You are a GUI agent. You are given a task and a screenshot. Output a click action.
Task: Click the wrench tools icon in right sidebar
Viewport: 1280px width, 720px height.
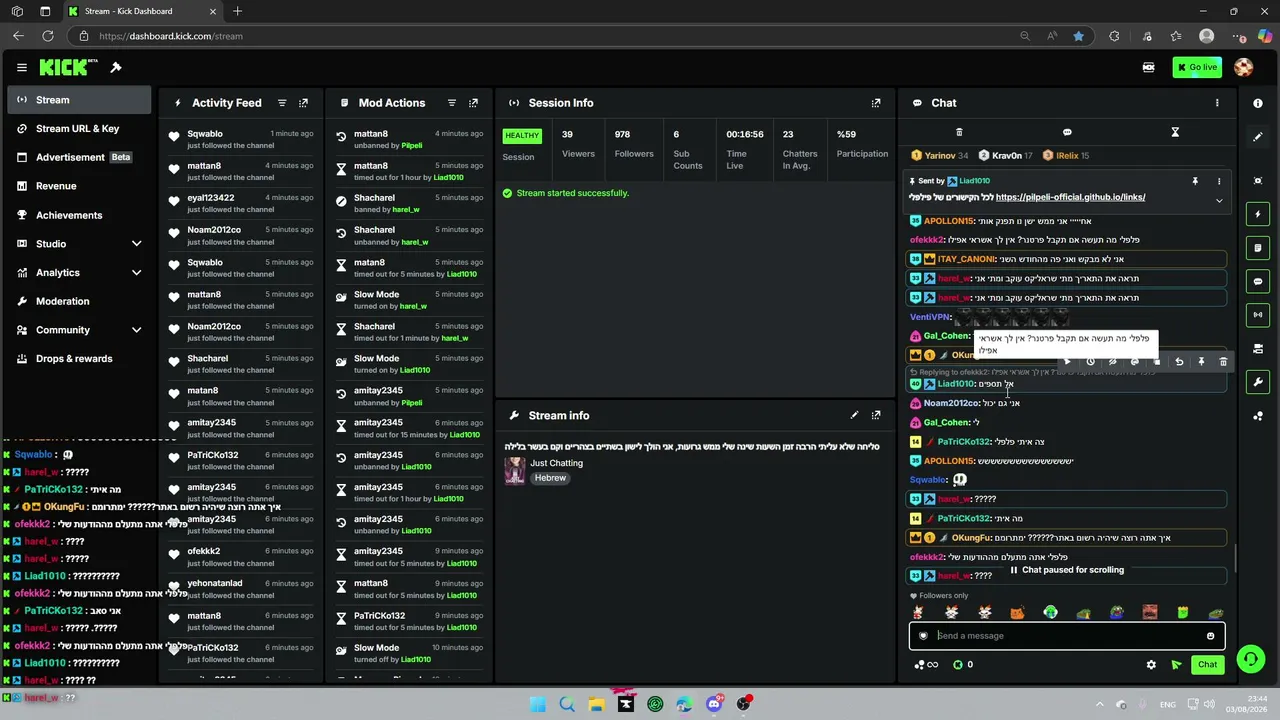(x=1258, y=382)
